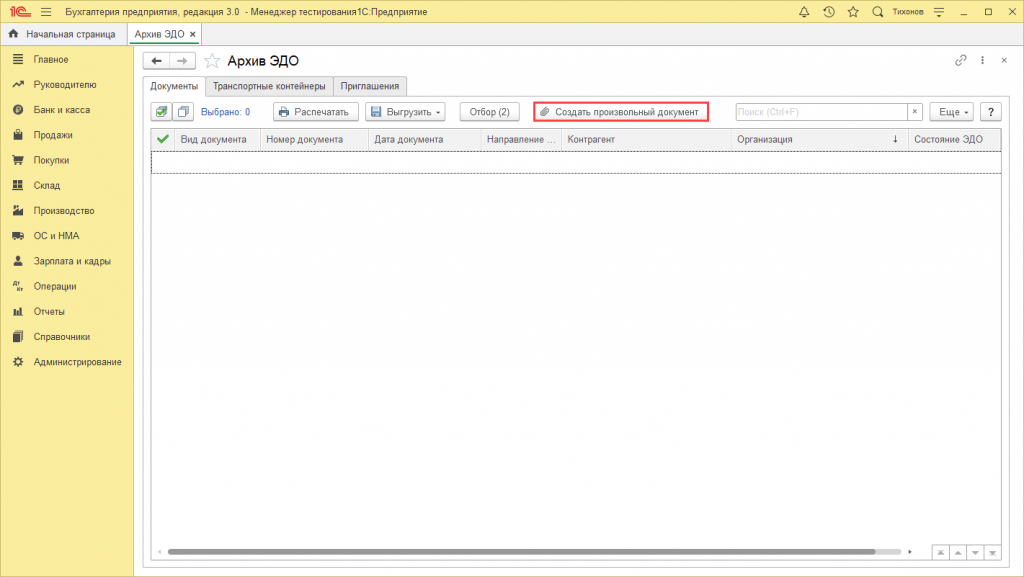Open favorites star in title bar
The height and width of the screenshot is (577, 1024).
click(x=853, y=12)
